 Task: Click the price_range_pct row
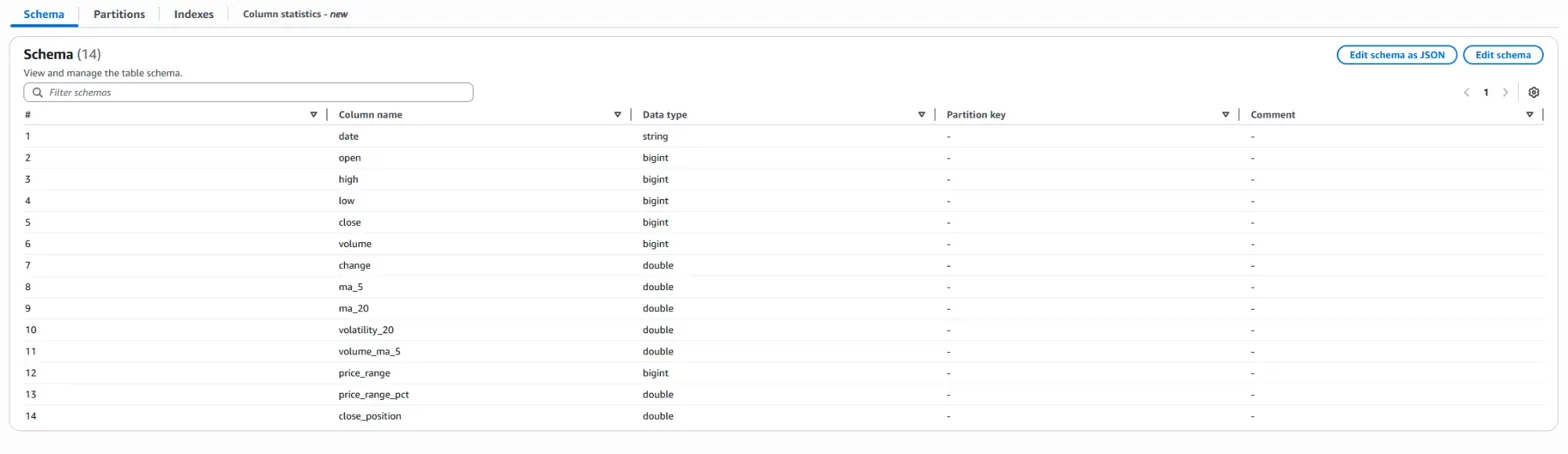click(373, 394)
